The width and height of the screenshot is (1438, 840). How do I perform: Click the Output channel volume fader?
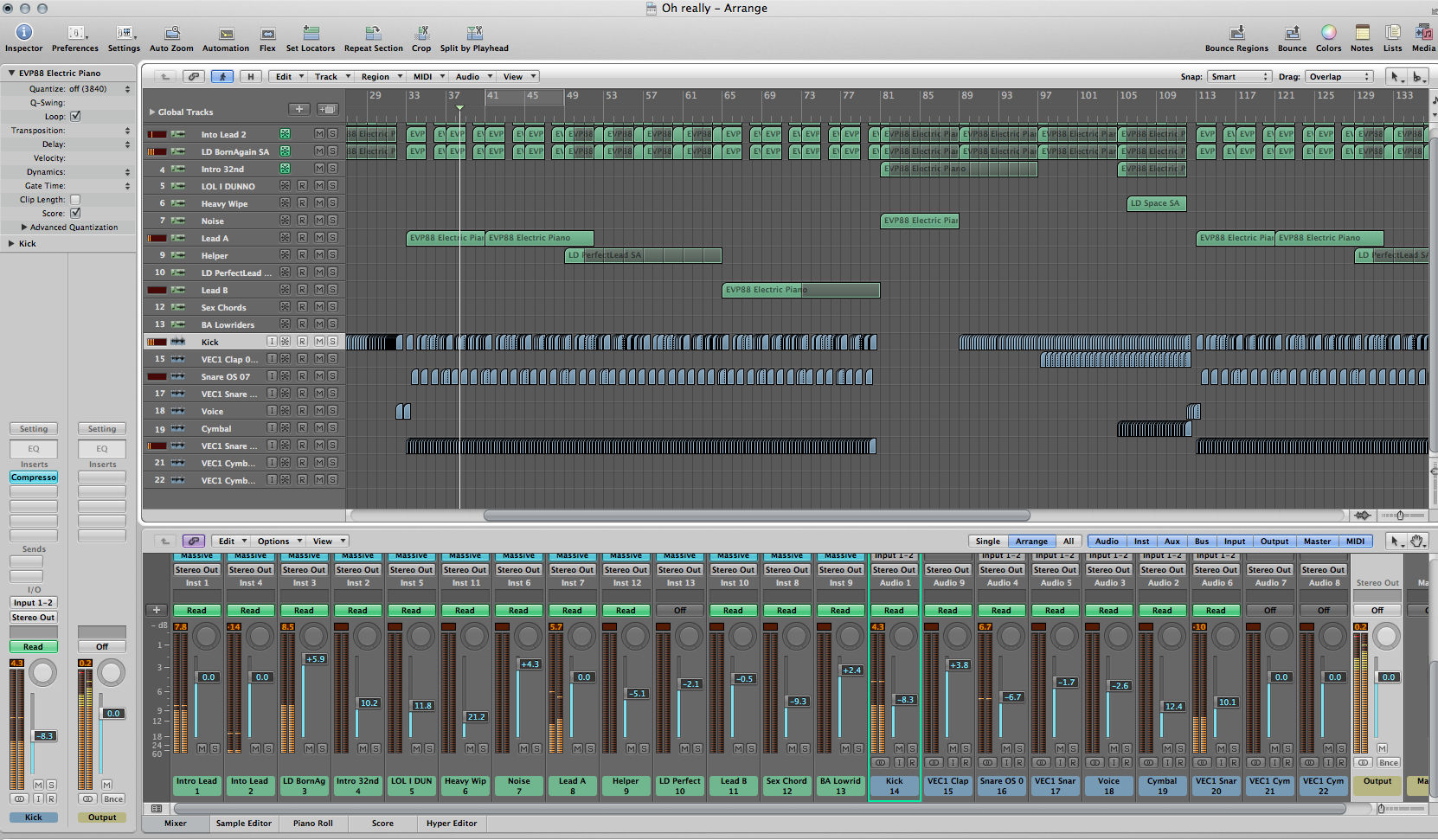click(1388, 676)
